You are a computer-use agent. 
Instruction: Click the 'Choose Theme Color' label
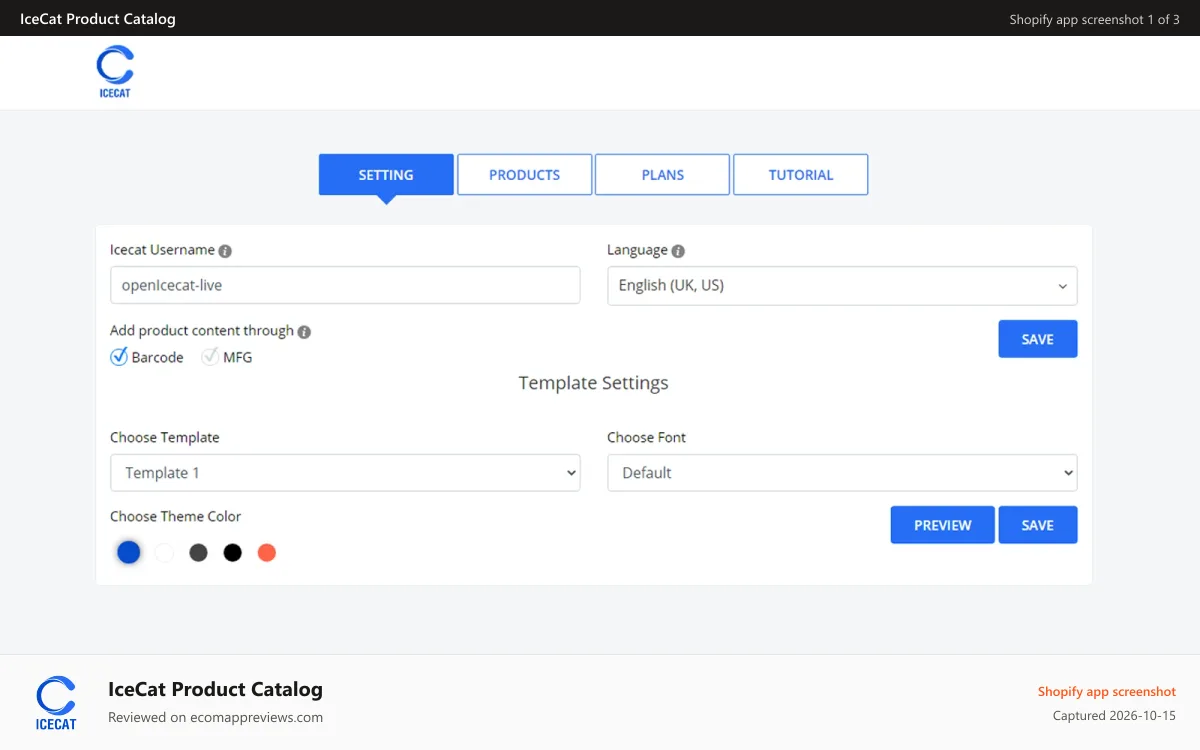(x=176, y=517)
